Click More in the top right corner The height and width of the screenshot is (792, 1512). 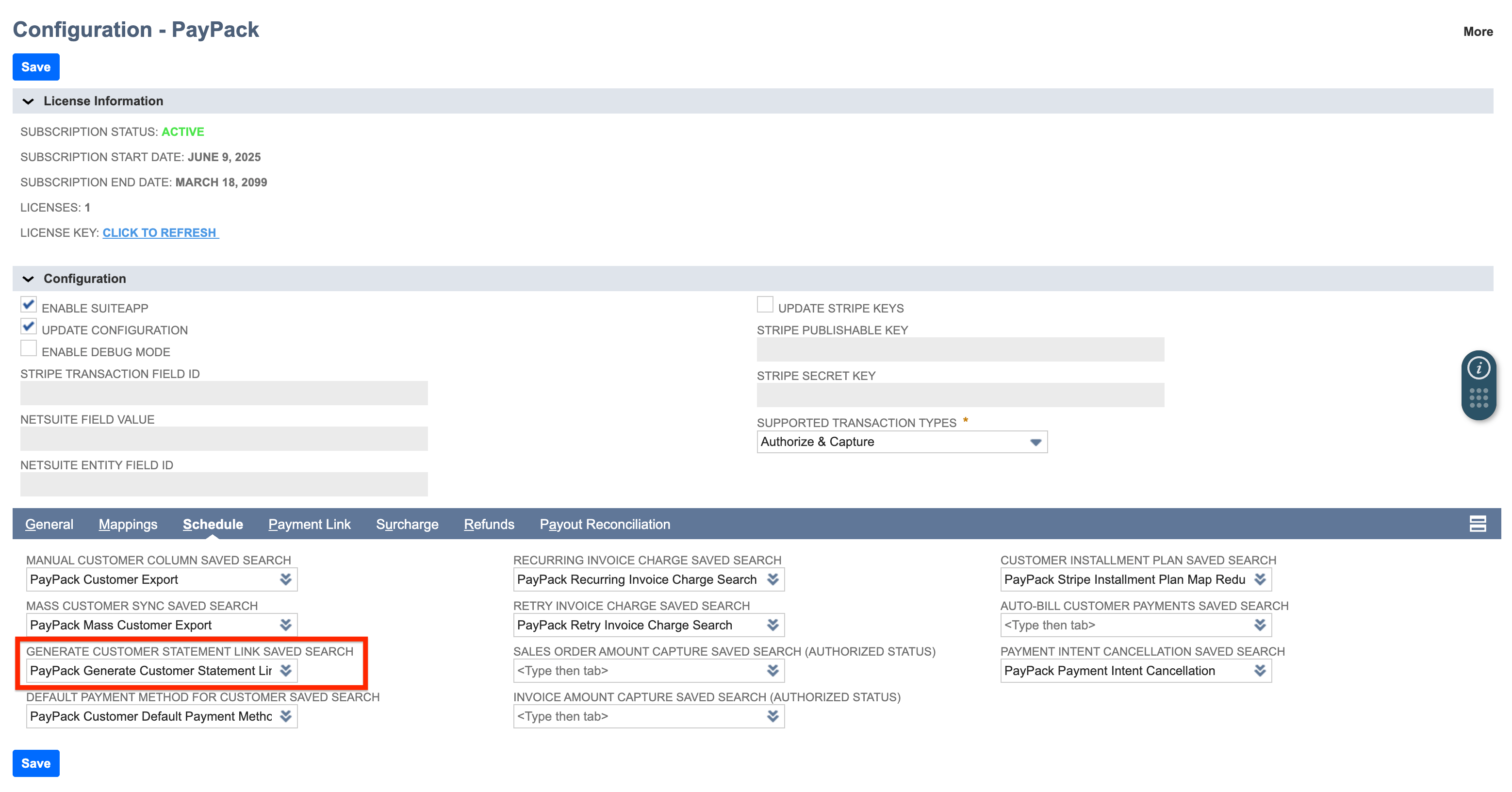pyautogui.click(x=1478, y=31)
